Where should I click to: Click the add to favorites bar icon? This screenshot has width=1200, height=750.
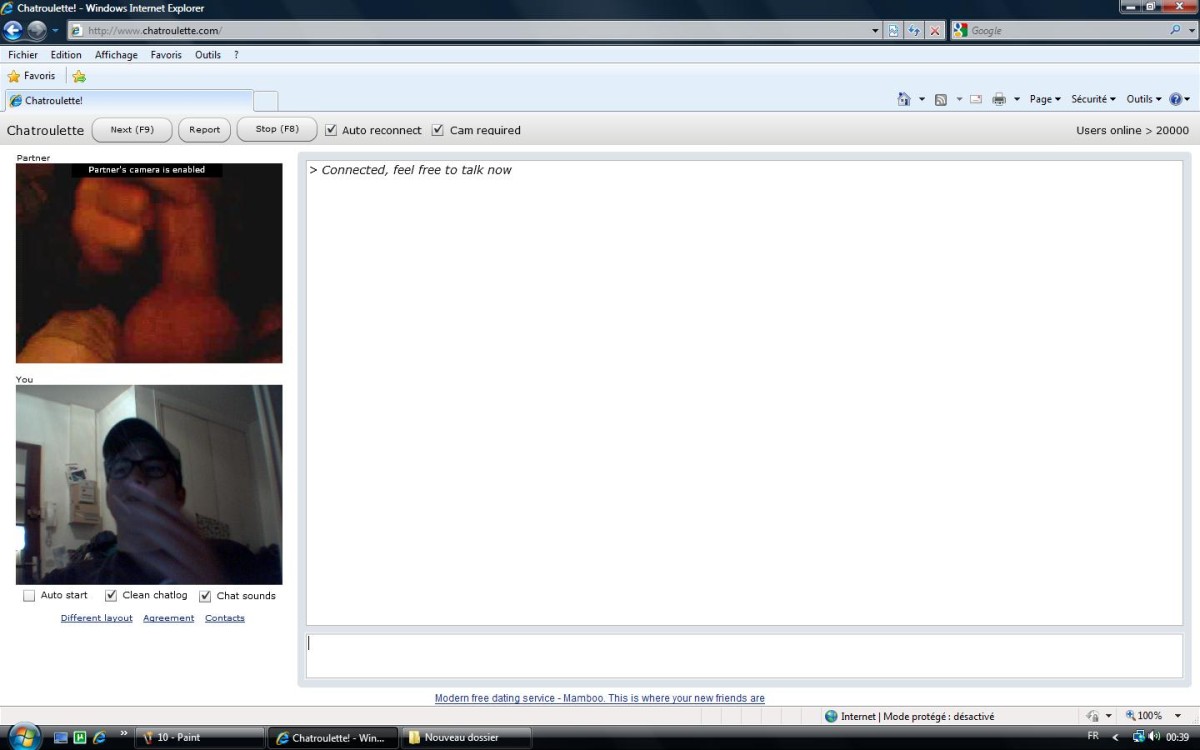(x=79, y=76)
